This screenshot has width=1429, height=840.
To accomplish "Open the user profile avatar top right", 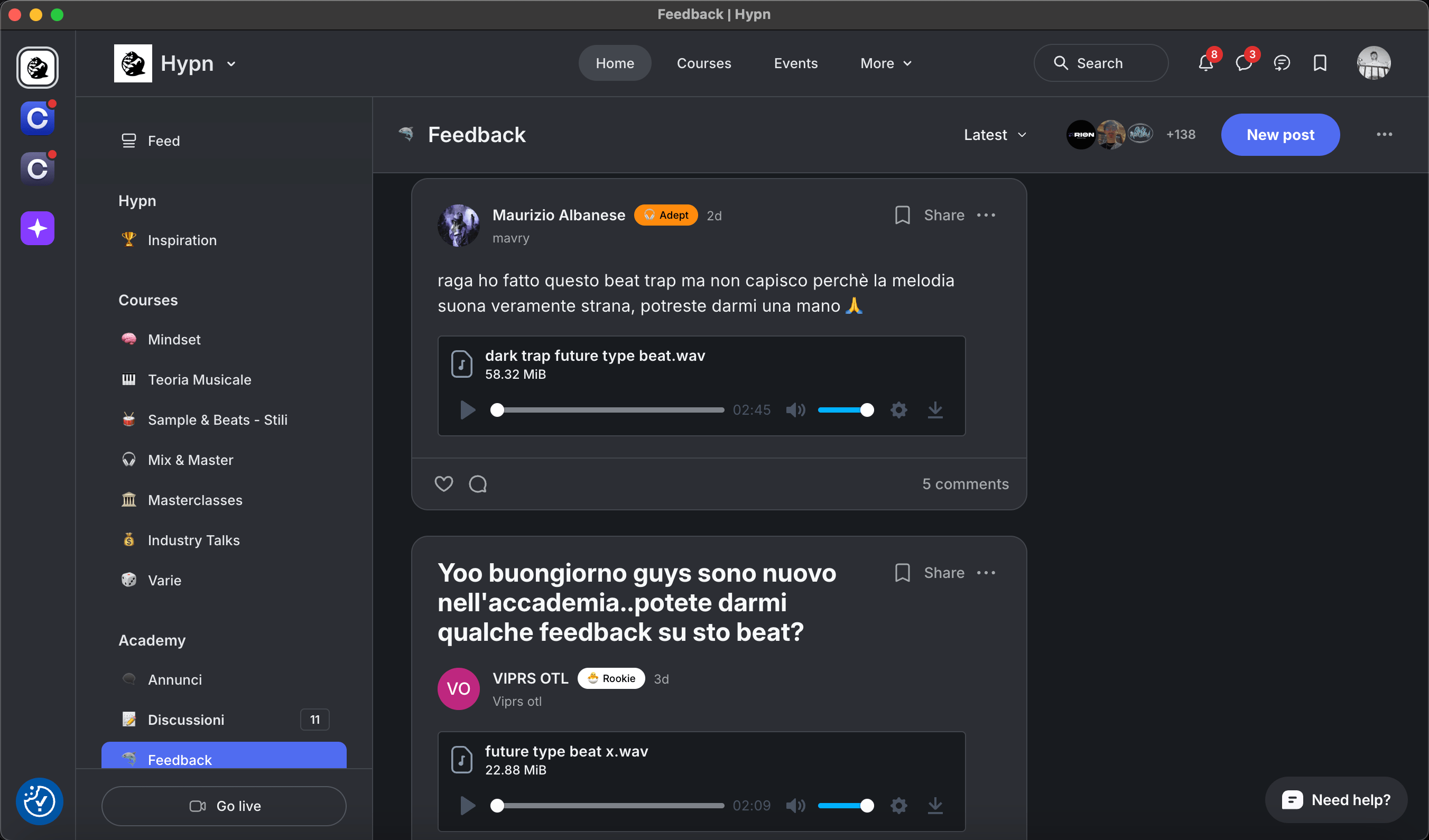I will (x=1374, y=63).
